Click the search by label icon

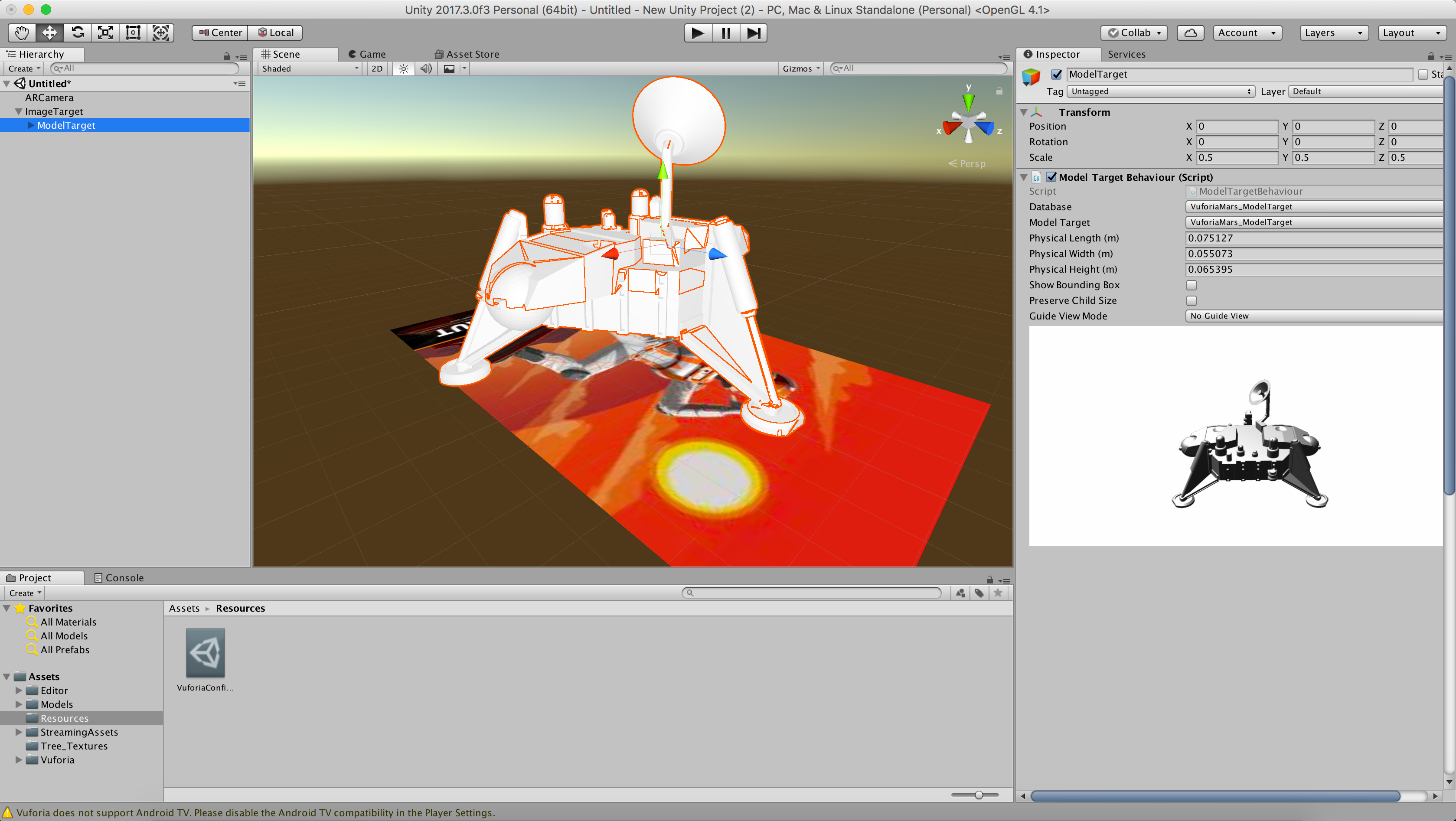coord(979,593)
